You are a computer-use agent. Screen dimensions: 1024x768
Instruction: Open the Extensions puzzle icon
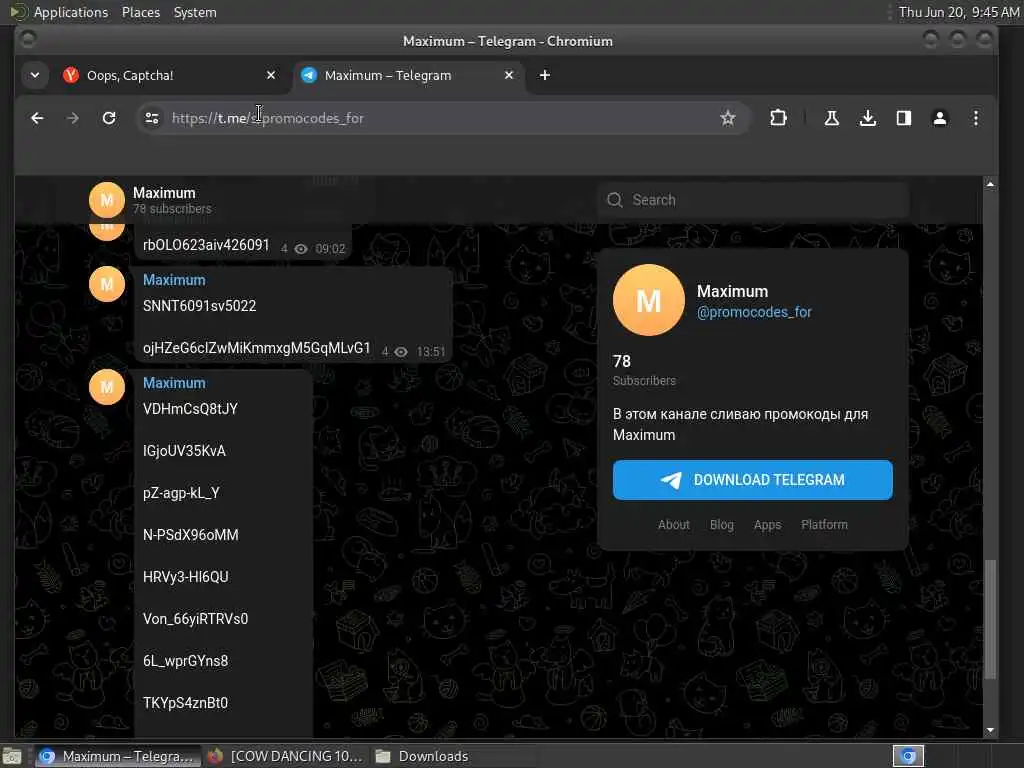click(x=778, y=118)
